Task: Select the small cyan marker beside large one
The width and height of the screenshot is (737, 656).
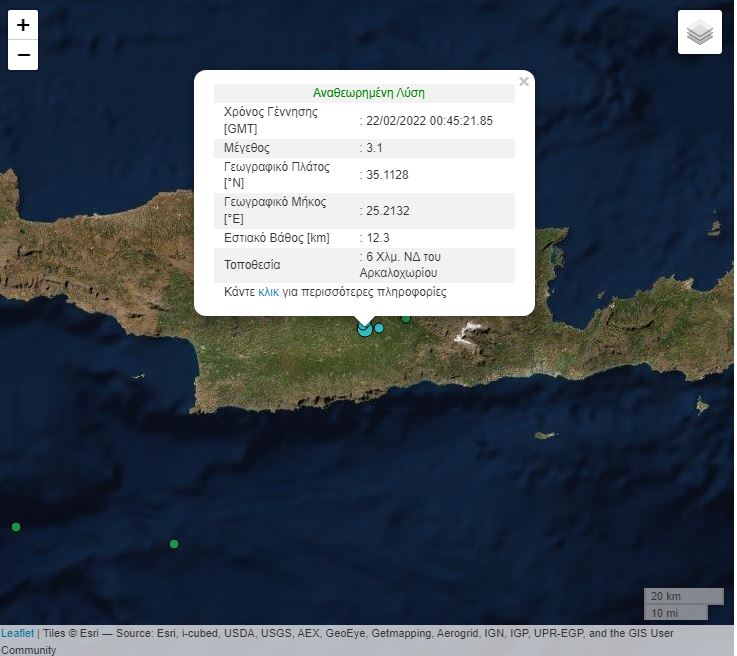Action: pyautogui.click(x=379, y=328)
